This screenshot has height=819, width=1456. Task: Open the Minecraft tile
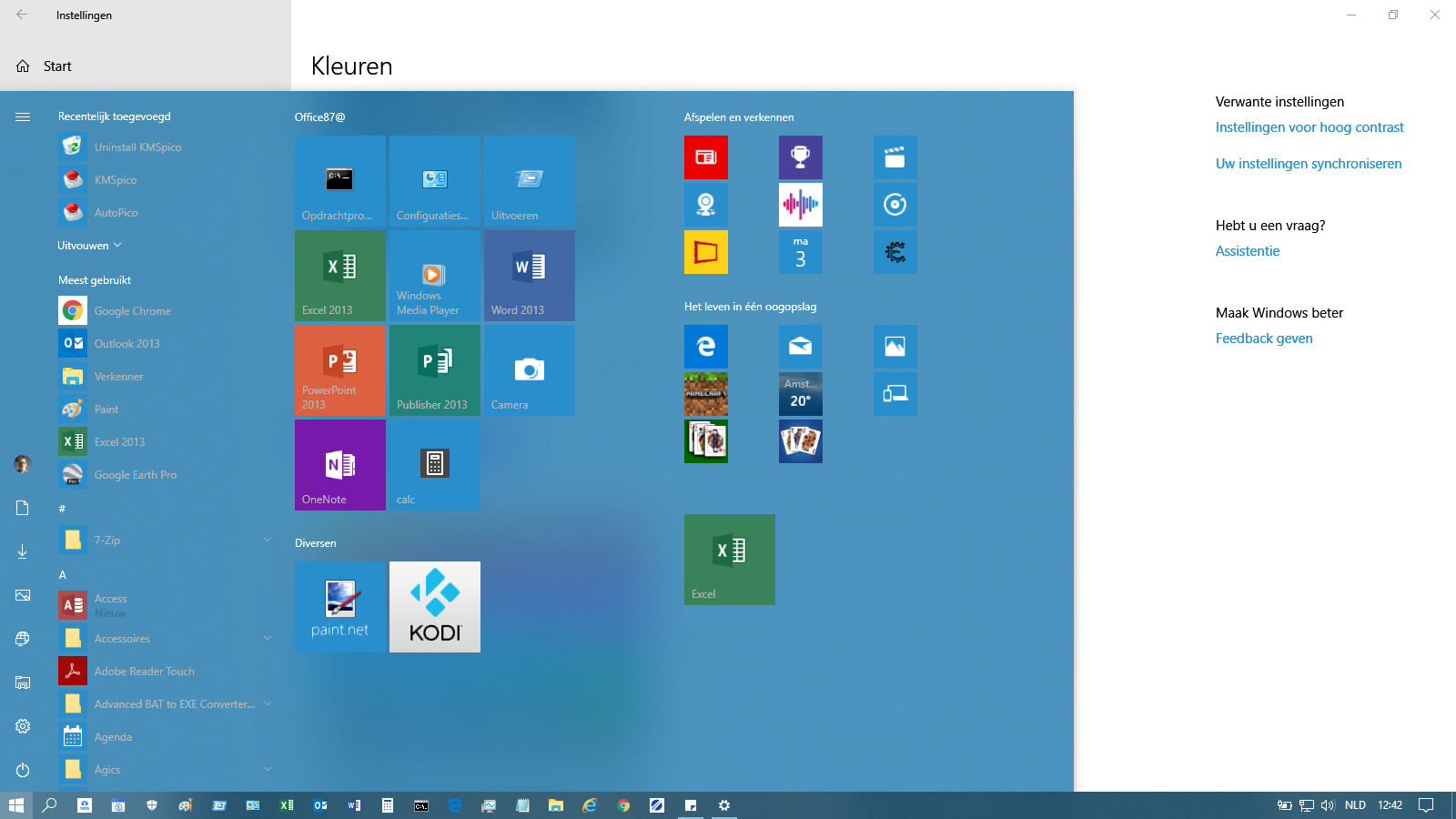pos(706,394)
